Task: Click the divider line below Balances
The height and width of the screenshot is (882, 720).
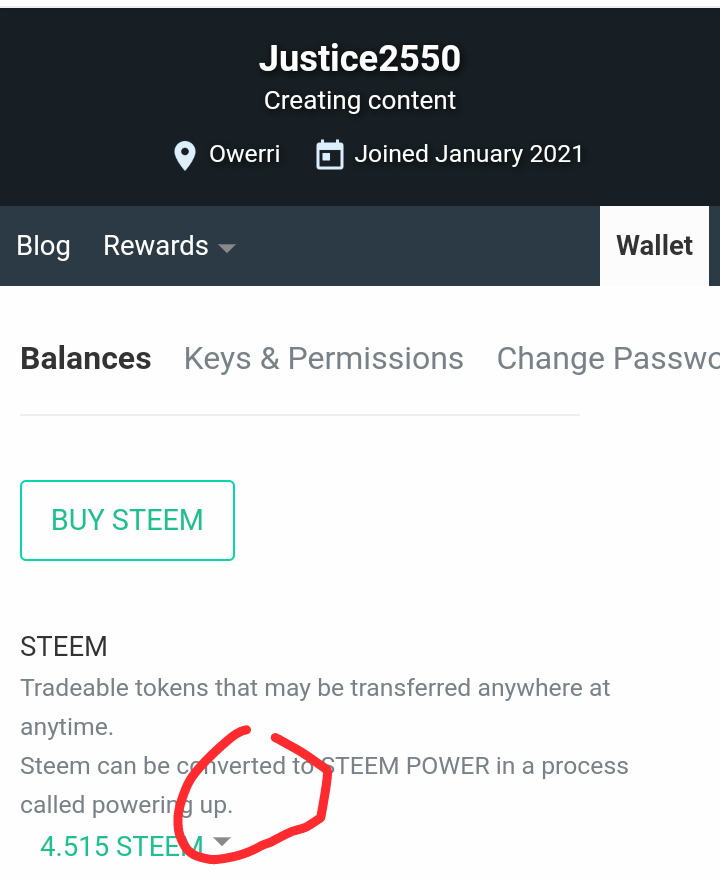Action: 300,414
